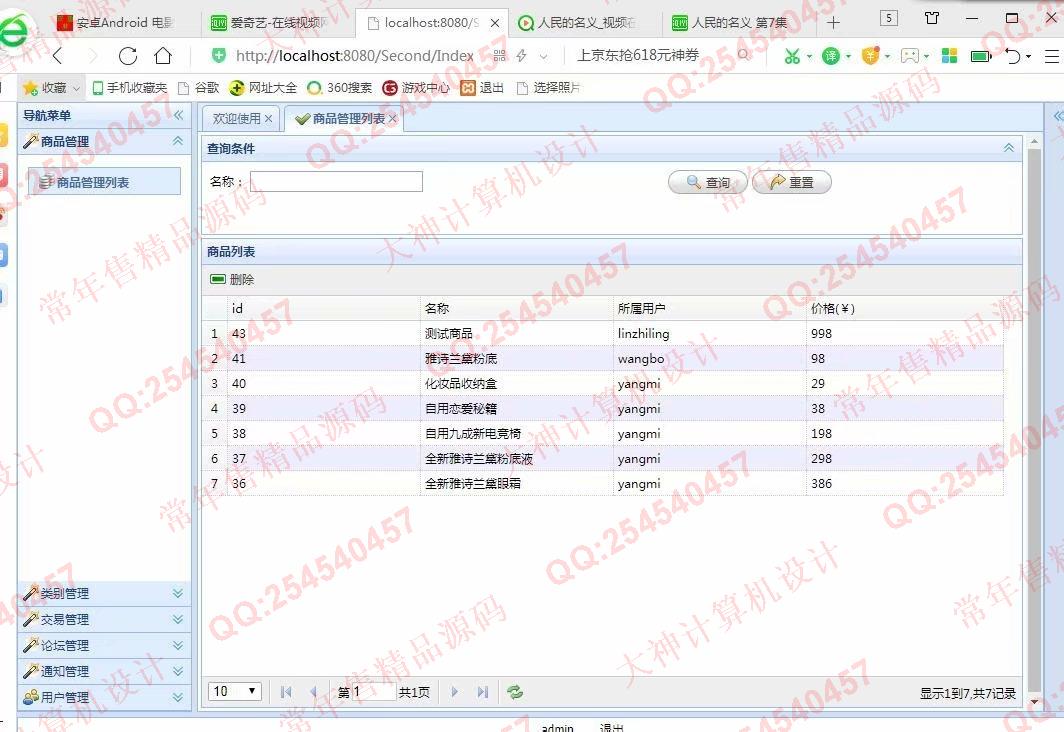Click the 名称 search input field

coord(336,182)
